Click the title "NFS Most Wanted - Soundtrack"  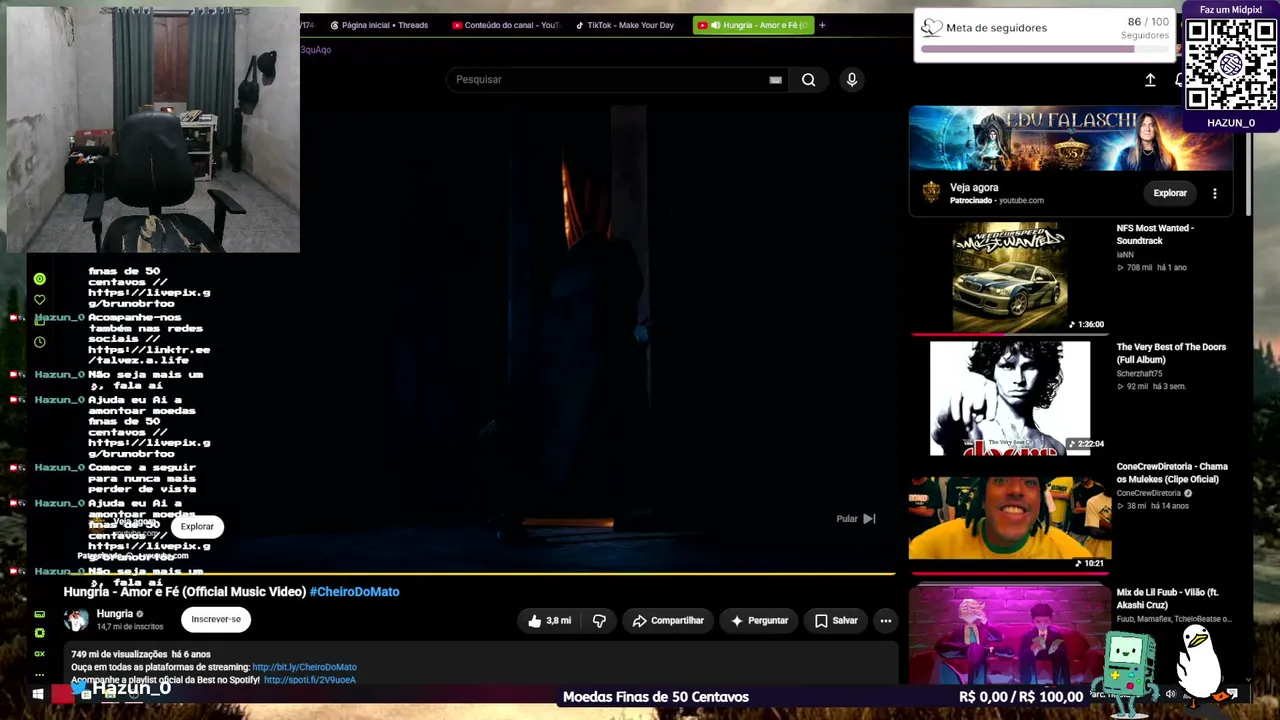(x=1155, y=235)
